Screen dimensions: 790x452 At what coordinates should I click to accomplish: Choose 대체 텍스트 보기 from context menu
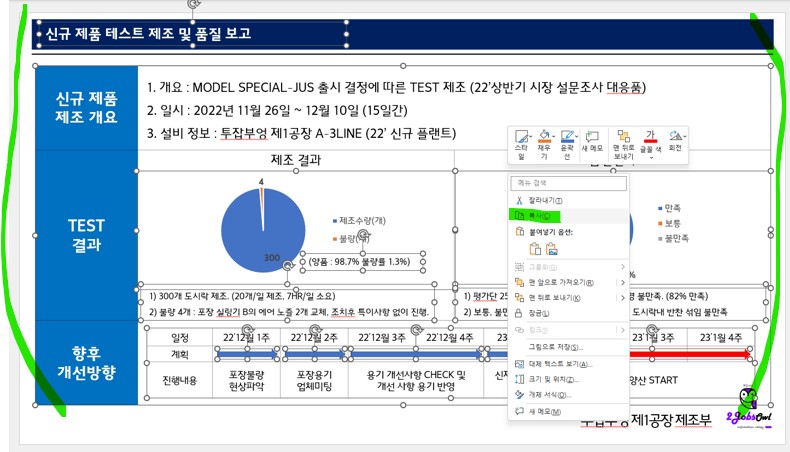(569, 364)
